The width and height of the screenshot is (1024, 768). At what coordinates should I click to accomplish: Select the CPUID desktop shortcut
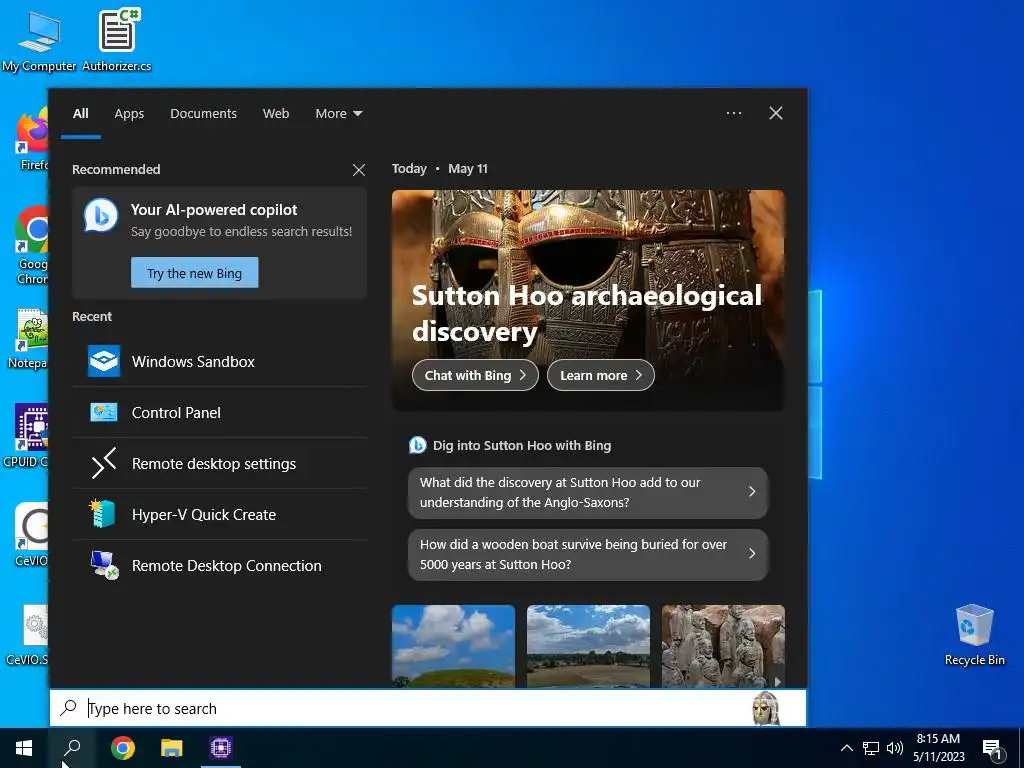pos(26,436)
